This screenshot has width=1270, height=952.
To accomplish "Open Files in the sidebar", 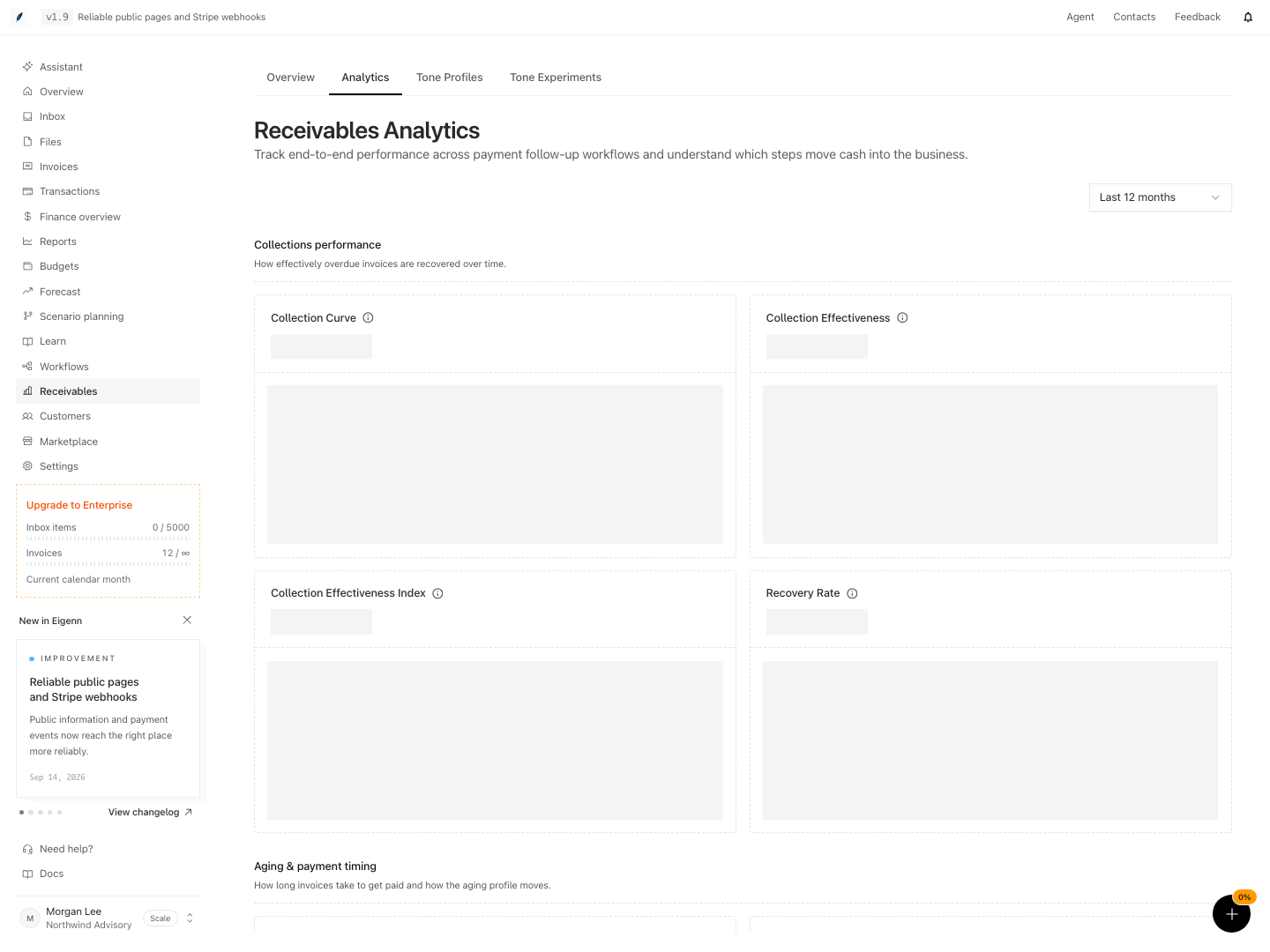I will click(x=108, y=142).
